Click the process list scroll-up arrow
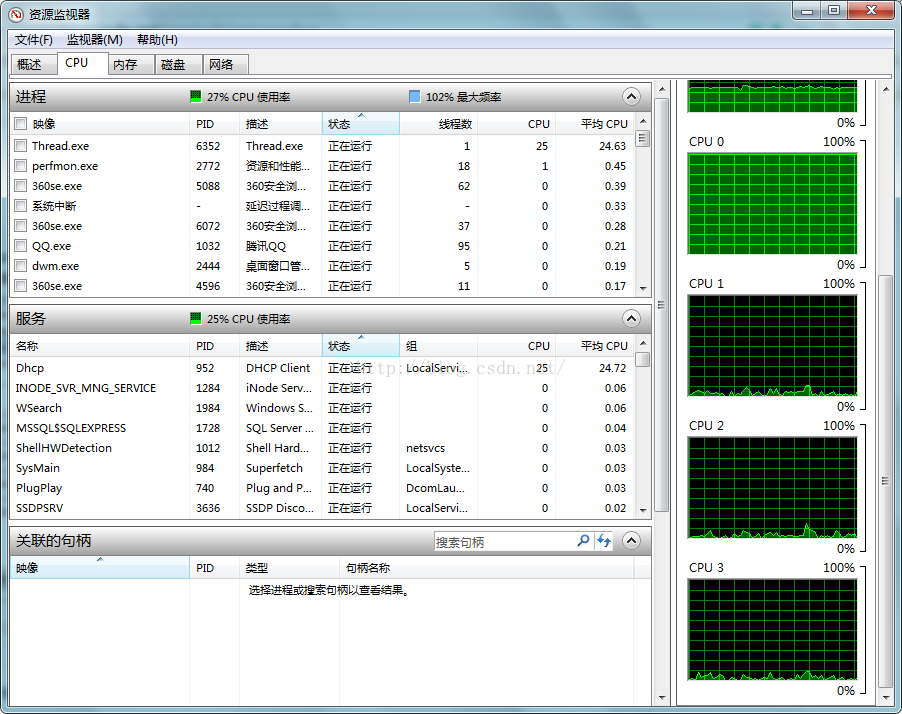Viewport: 902px width, 714px height. 643,121
